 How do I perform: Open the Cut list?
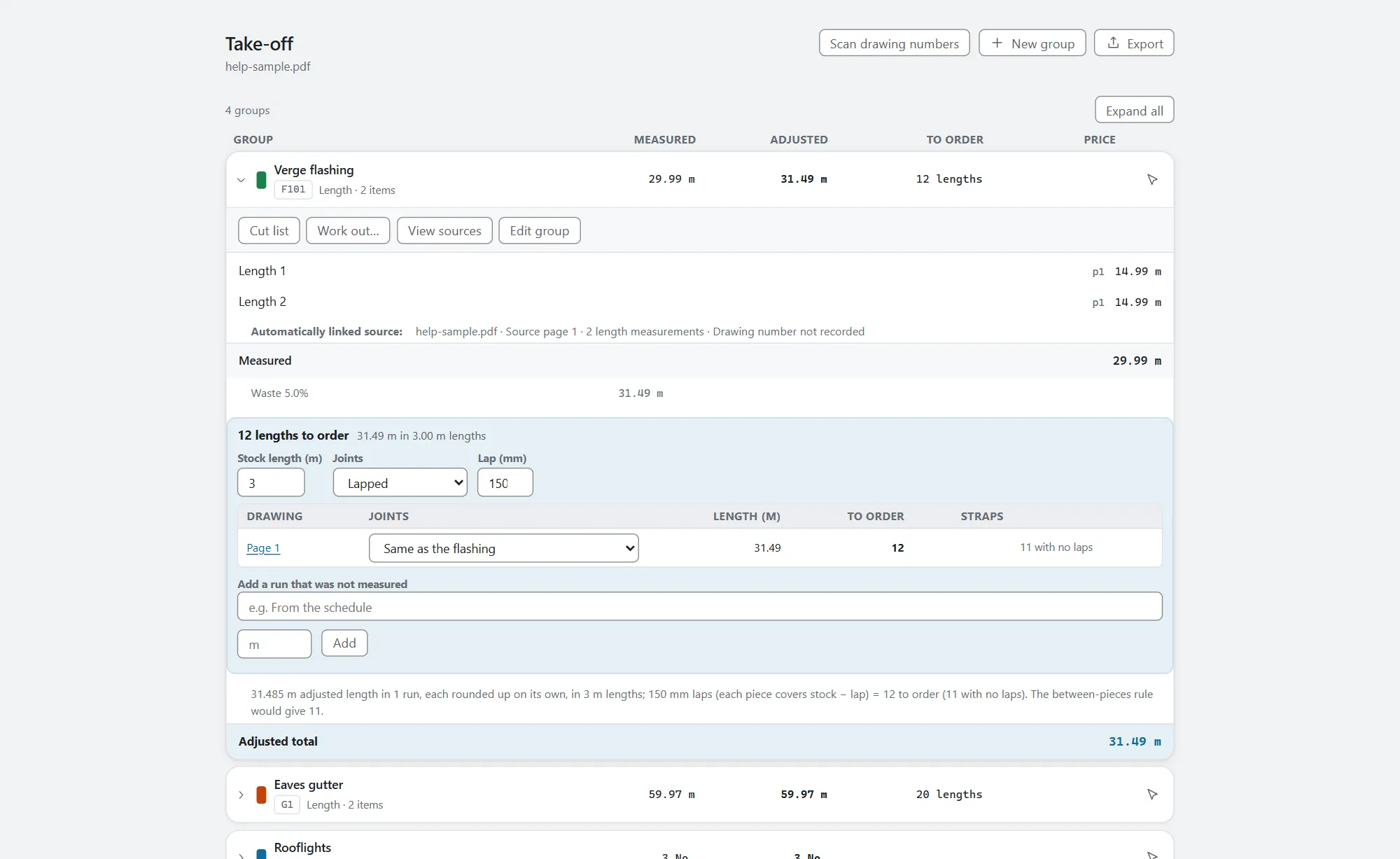[x=269, y=230]
